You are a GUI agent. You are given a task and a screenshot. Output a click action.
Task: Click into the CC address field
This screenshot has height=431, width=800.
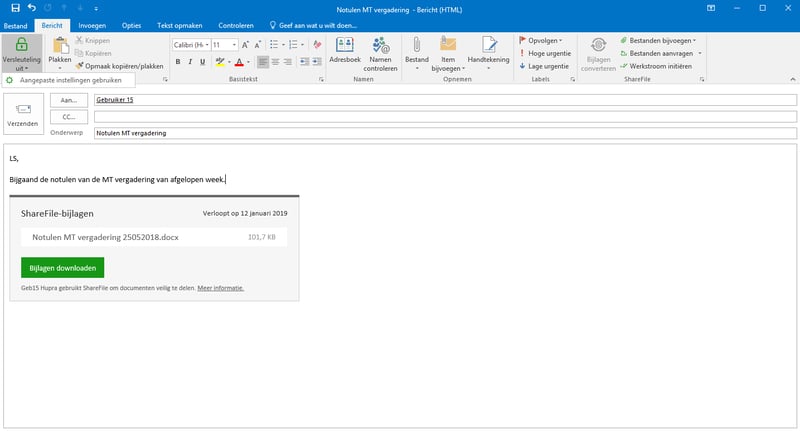click(x=445, y=117)
